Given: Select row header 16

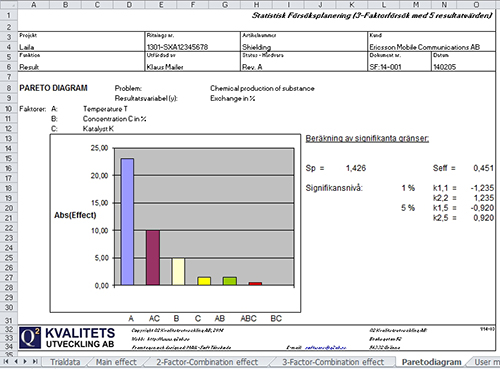Looking at the screenshot, I should (9, 168).
